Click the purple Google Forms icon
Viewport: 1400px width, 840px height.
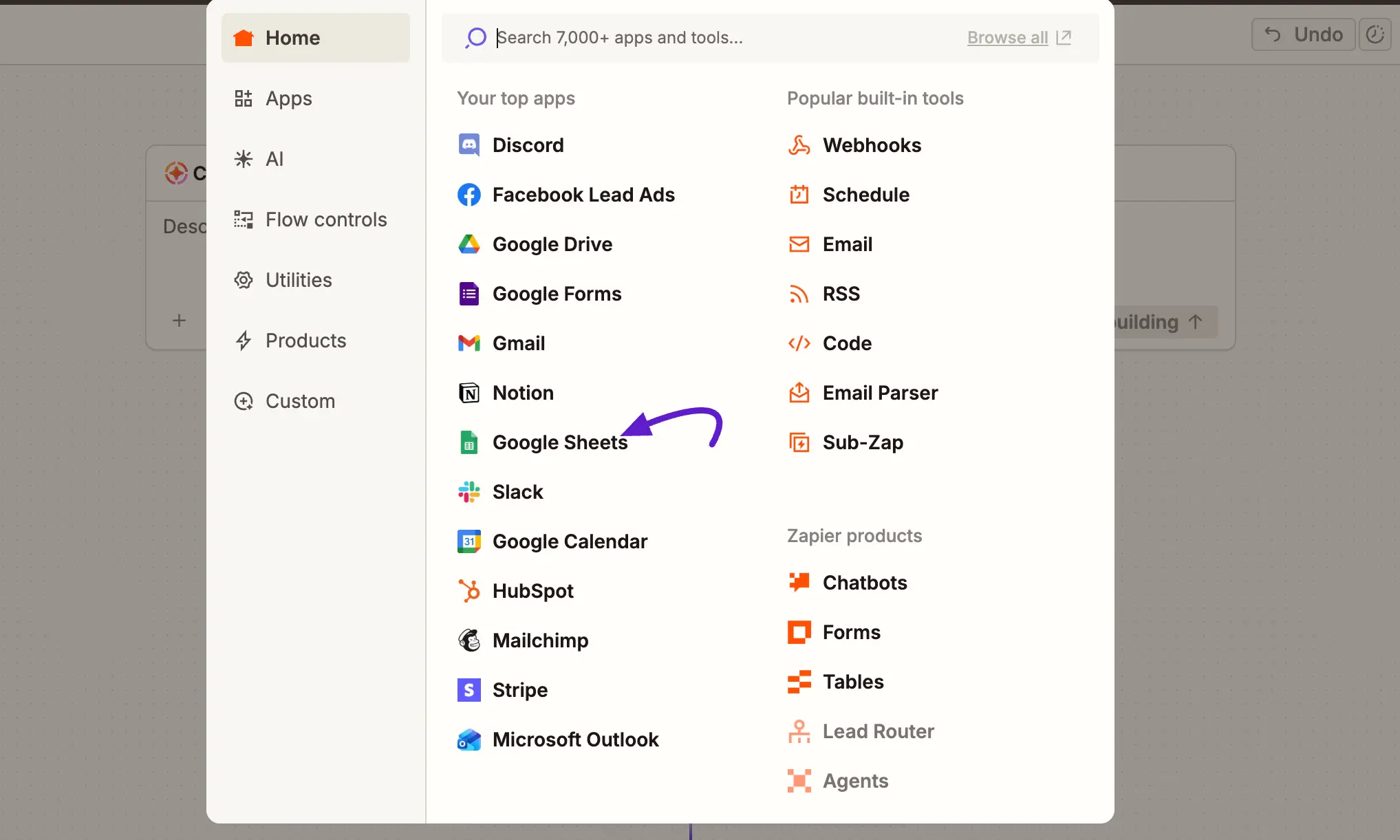469,294
